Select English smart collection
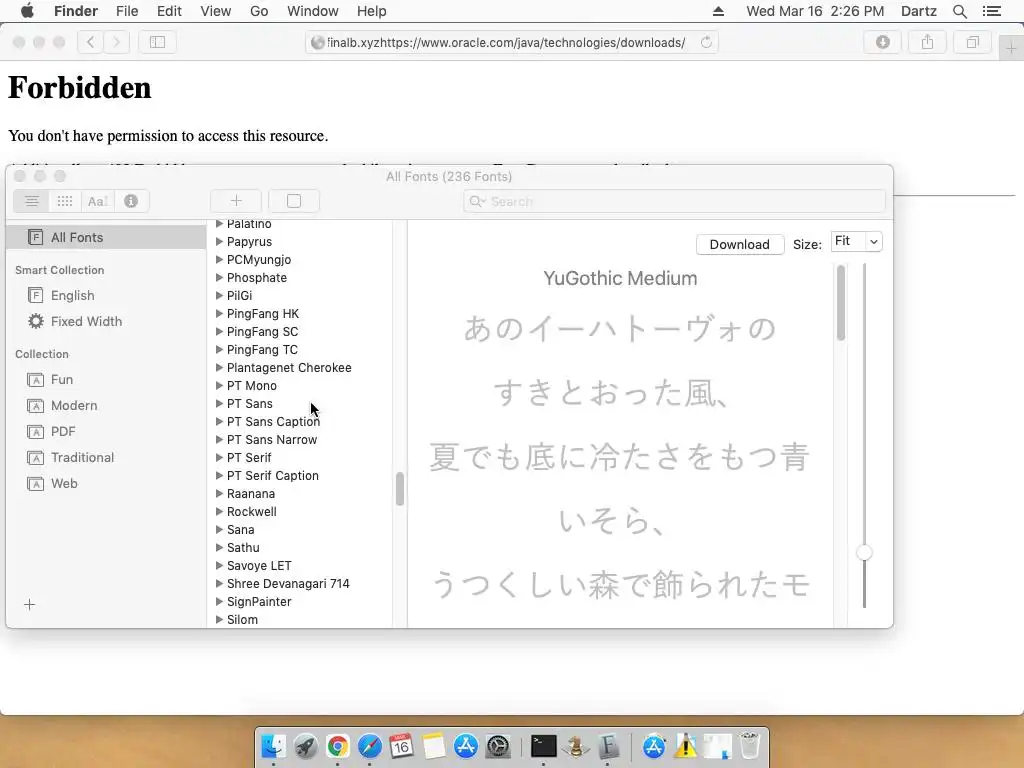The height and width of the screenshot is (768, 1024). pyautogui.click(x=106, y=295)
